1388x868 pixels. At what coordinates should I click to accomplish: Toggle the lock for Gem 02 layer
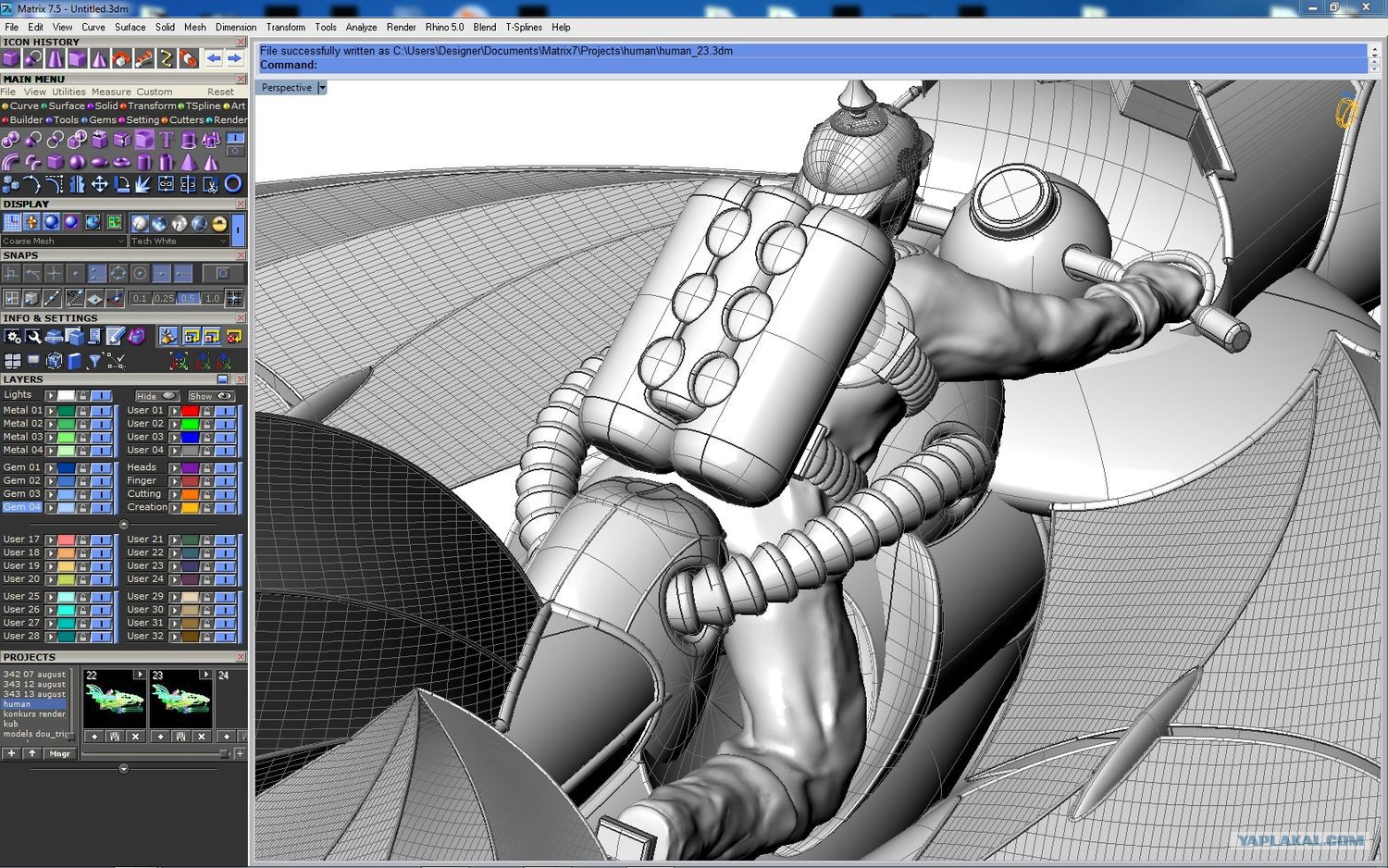click(82, 481)
